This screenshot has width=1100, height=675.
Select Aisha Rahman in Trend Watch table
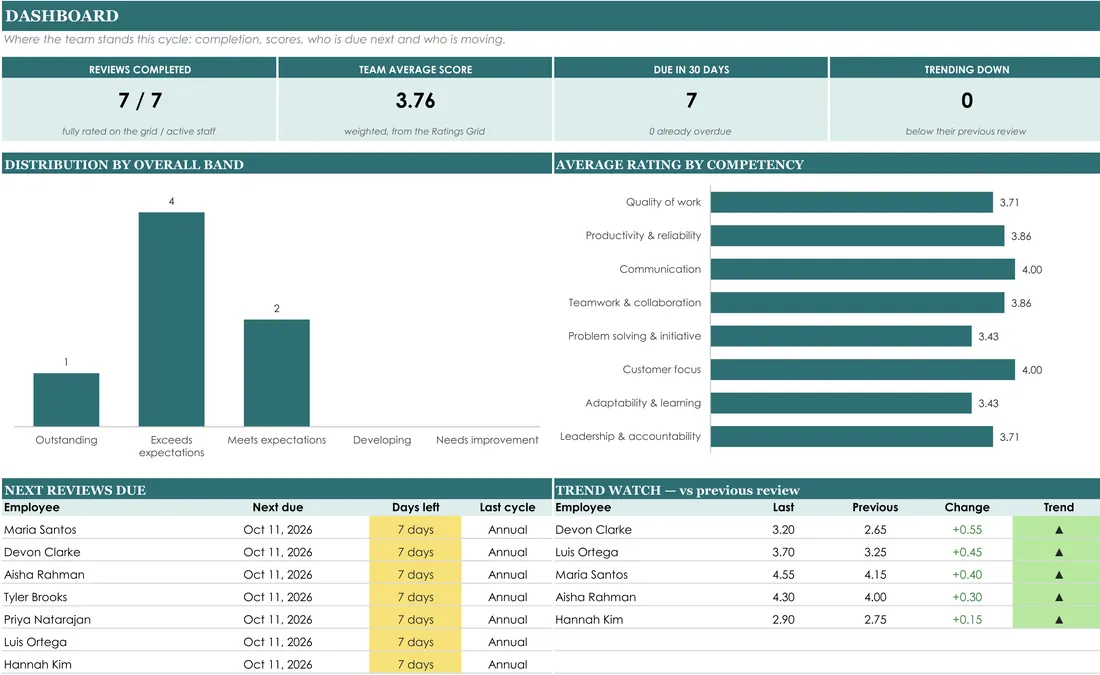click(x=596, y=597)
